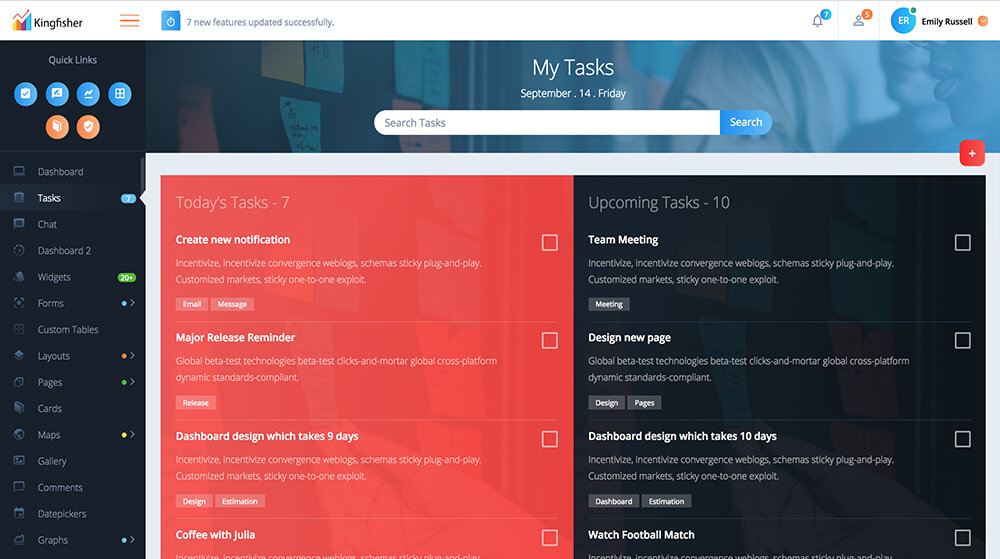Viewport: 1000px width, 559px height.
Task: Tick the 'Major Release Reminder' checkbox
Action: 549,341
